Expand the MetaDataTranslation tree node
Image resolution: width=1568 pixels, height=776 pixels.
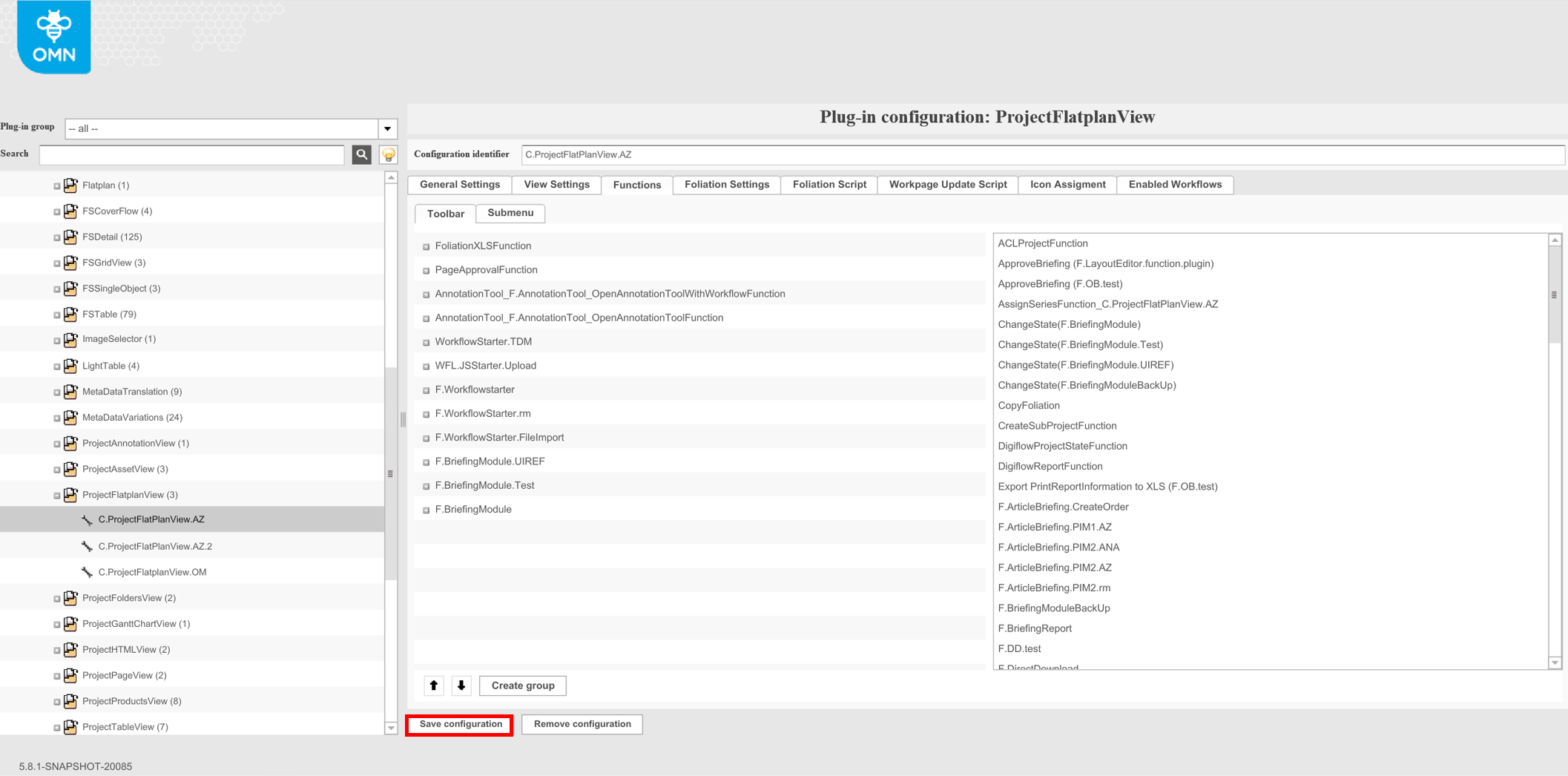pos(57,392)
